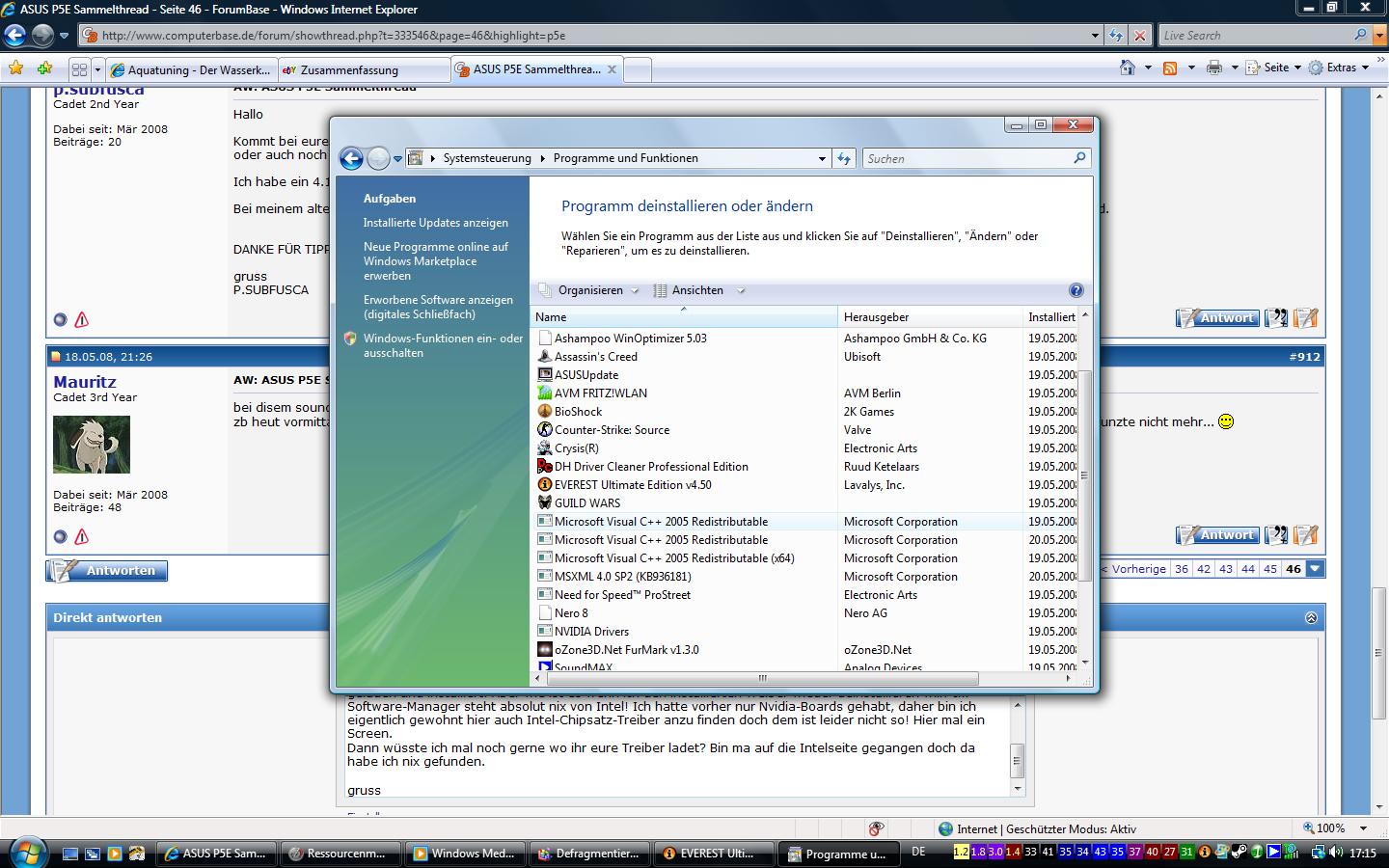
Task: Click the multi-quote icon beside Mauritz's Antwort button
Action: click(x=1276, y=535)
